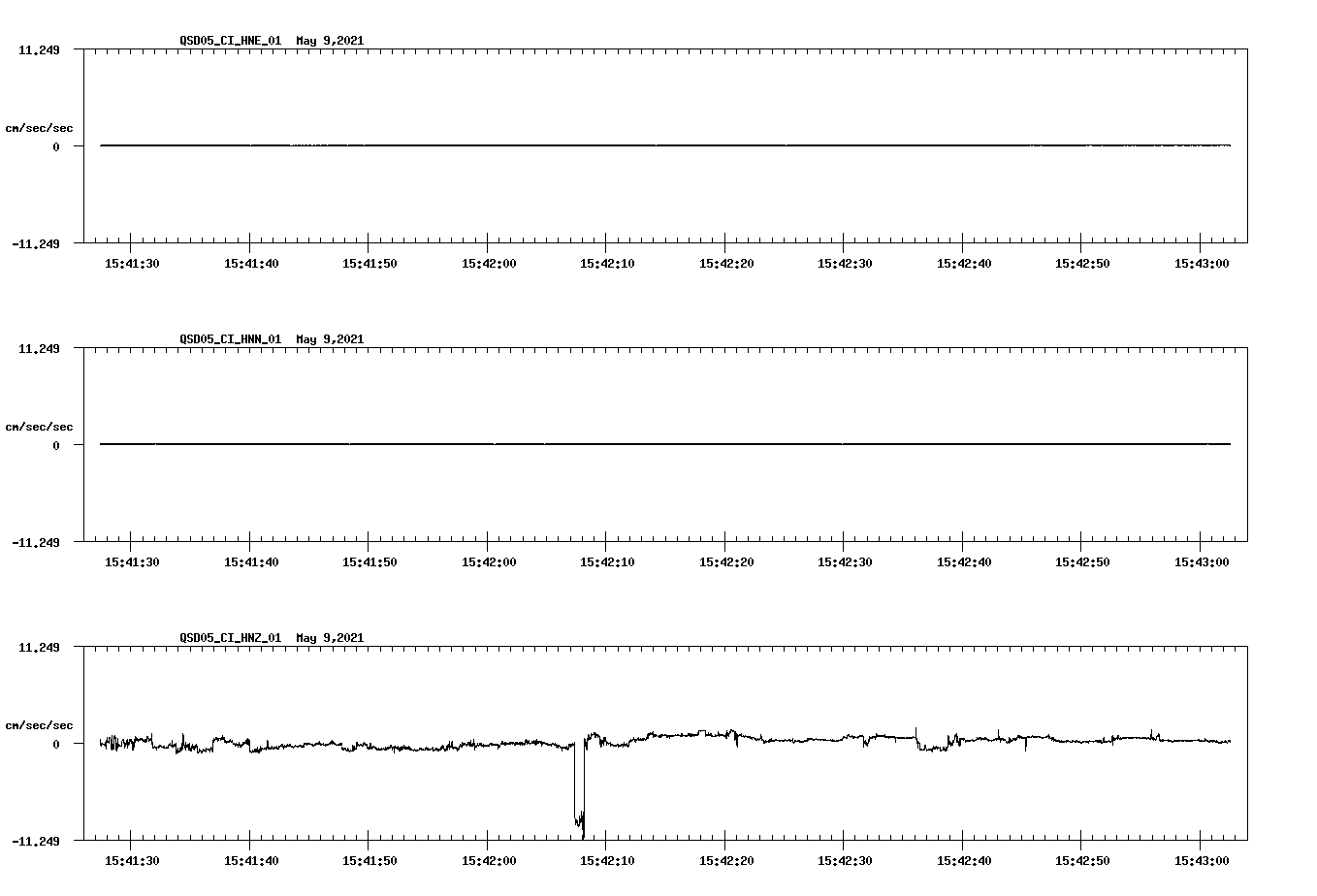The width and height of the screenshot is (1317, 896).
Task: Click the May 9,2021 date on top plot
Action: point(331,41)
